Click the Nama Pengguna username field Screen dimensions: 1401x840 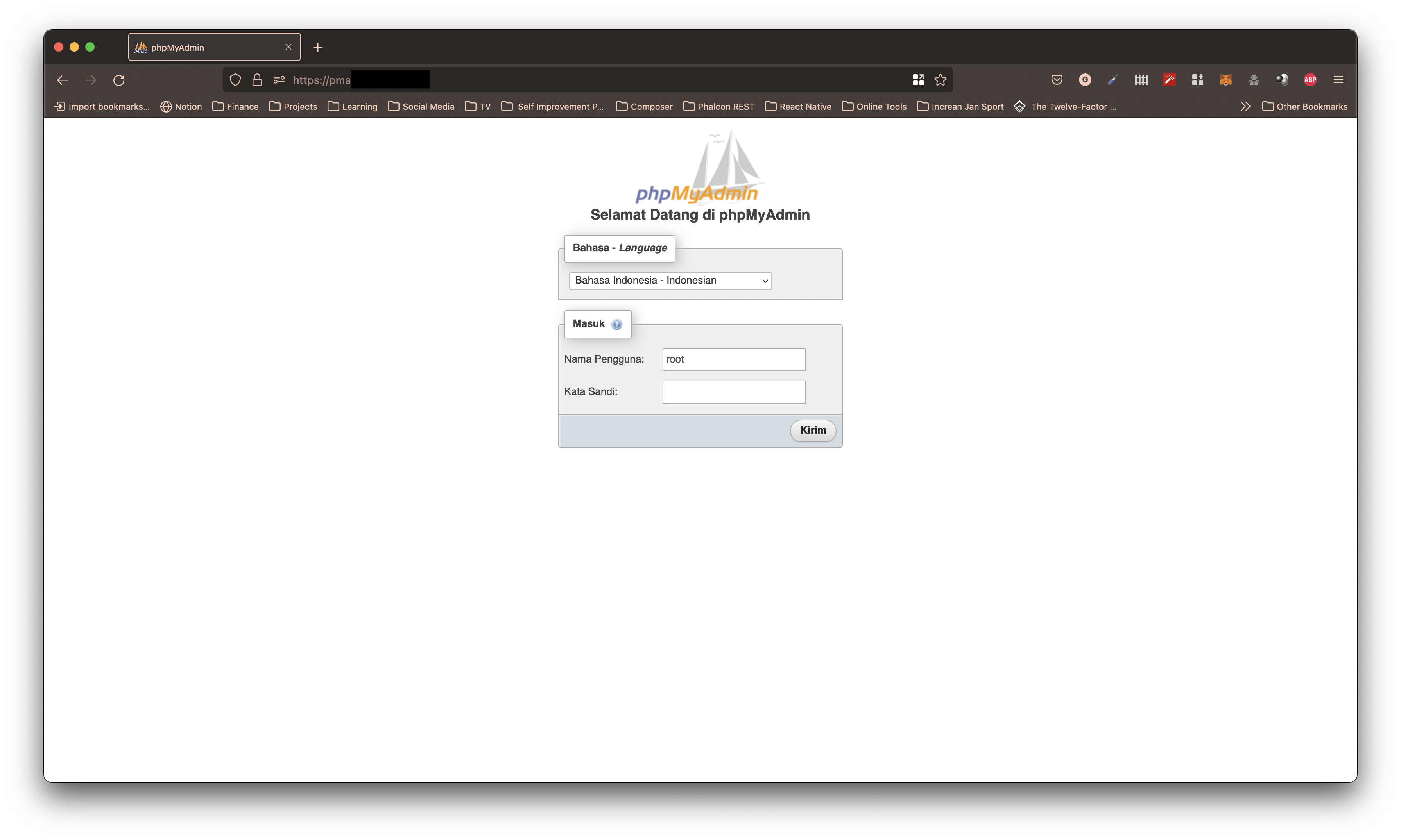point(734,359)
